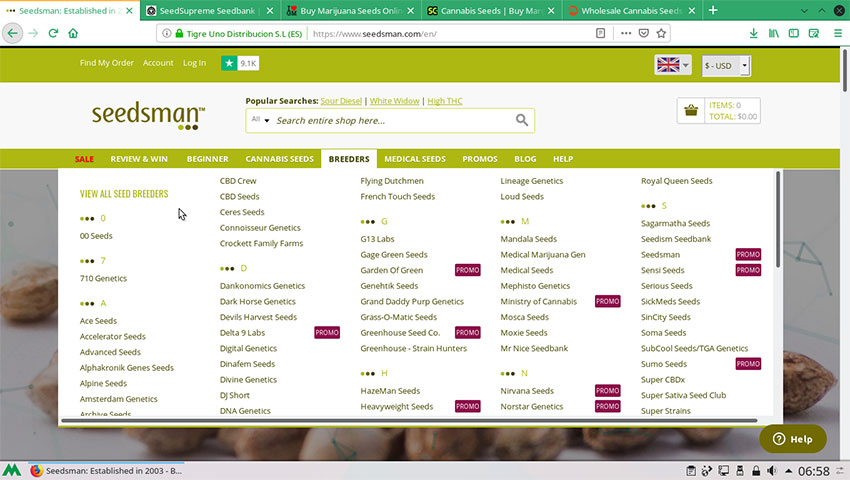
Task: Open the USD currency dropdown
Action: click(726, 66)
